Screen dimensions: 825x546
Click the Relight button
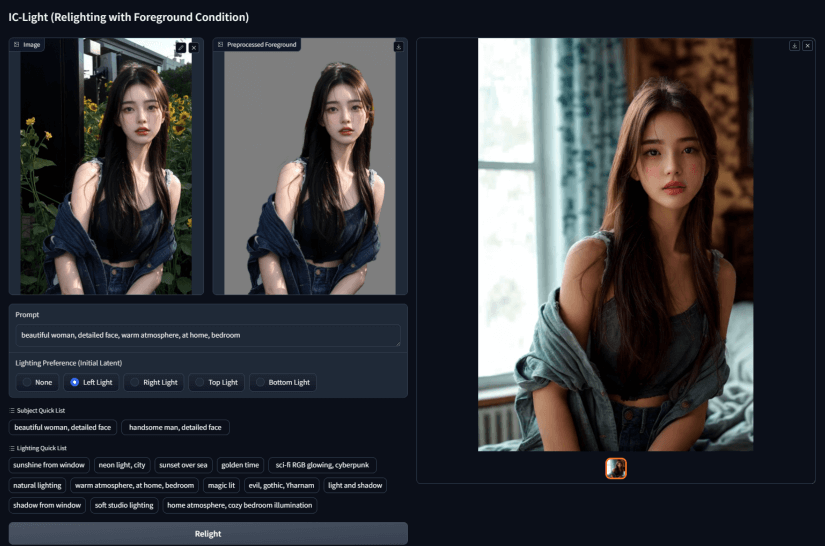coord(208,533)
